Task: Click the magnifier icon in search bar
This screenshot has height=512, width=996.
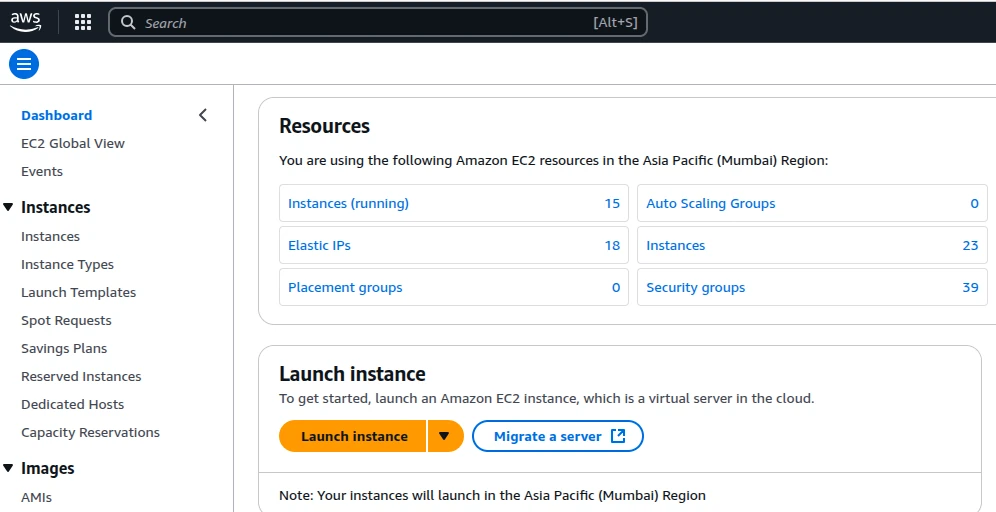Action: pos(128,23)
